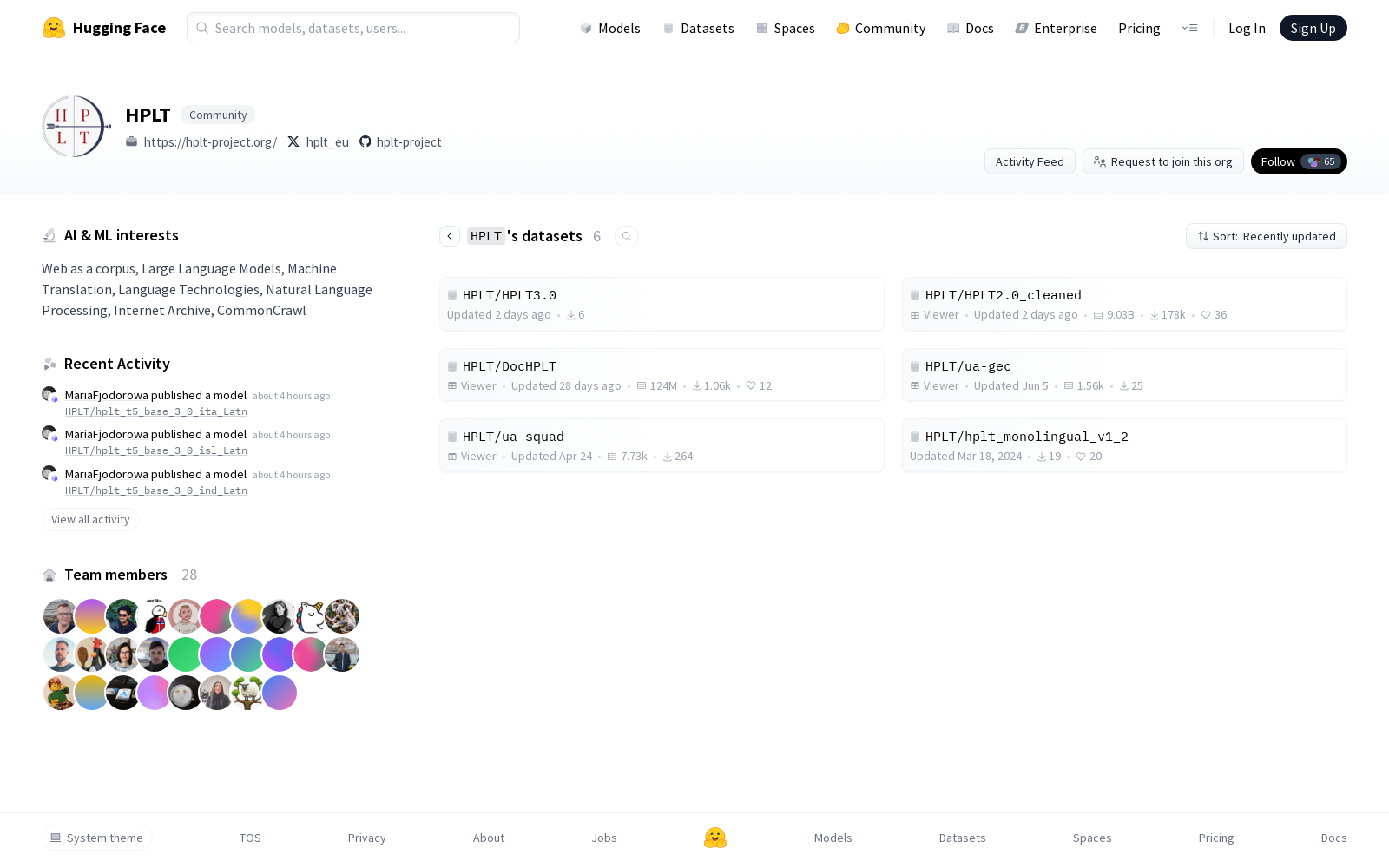Open the X profile hplt_eu

pyautogui.click(x=318, y=141)
